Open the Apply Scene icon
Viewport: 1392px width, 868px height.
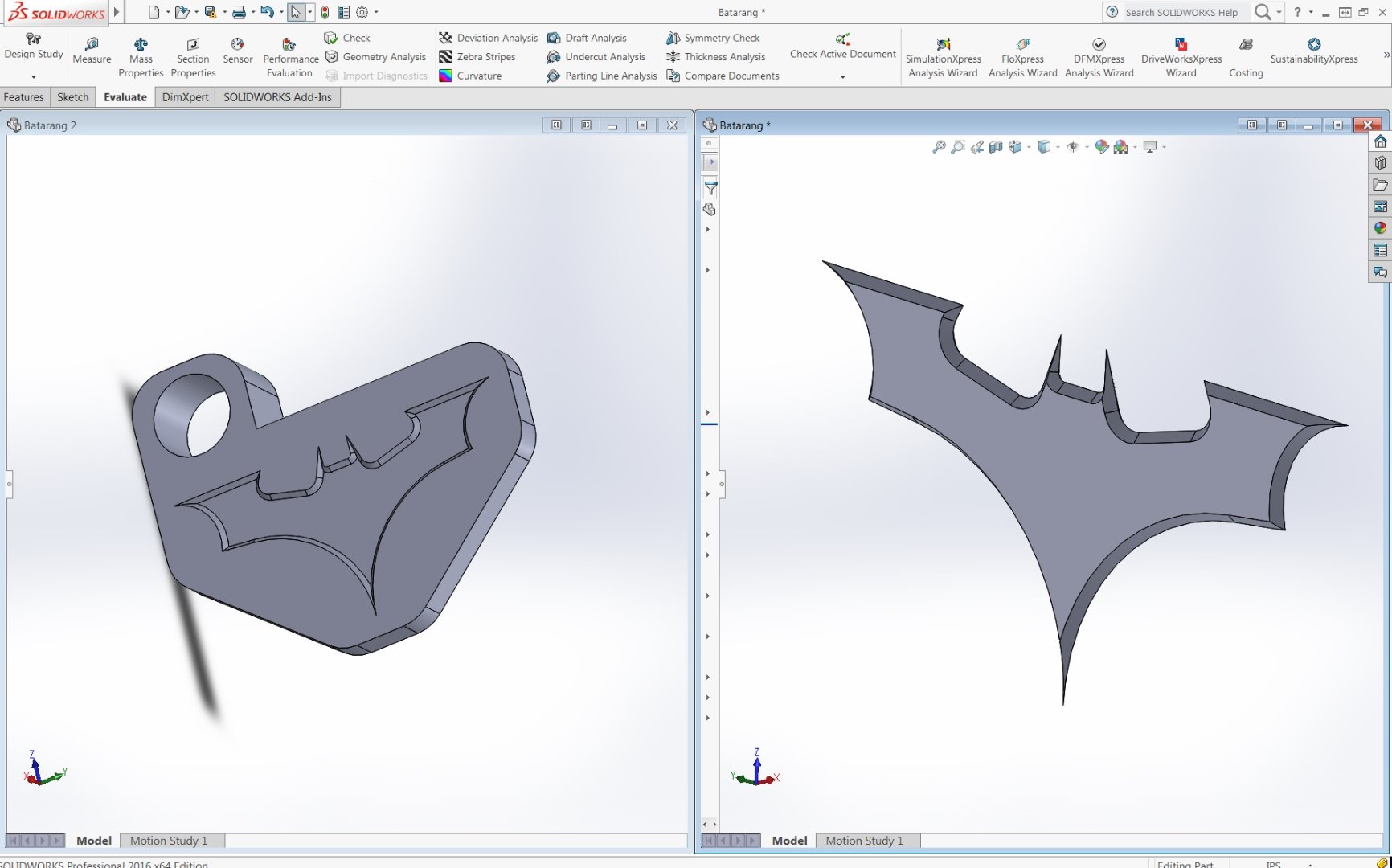pos(1120,147)
